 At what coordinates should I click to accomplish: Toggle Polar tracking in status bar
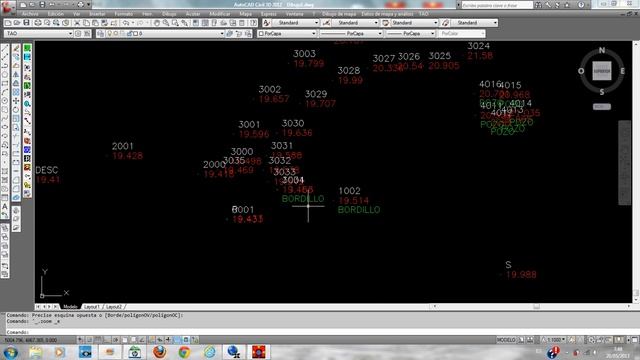pyautogui.click(x=115, y=340)
